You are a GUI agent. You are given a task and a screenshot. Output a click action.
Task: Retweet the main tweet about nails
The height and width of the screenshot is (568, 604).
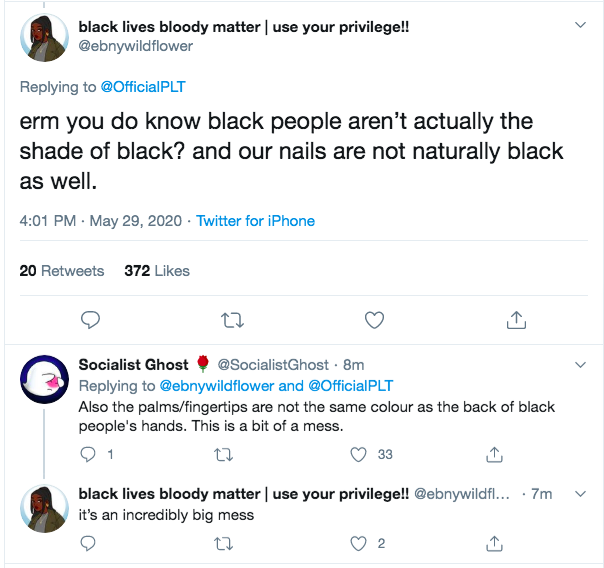pyautogui.click(x=232, y=320)
